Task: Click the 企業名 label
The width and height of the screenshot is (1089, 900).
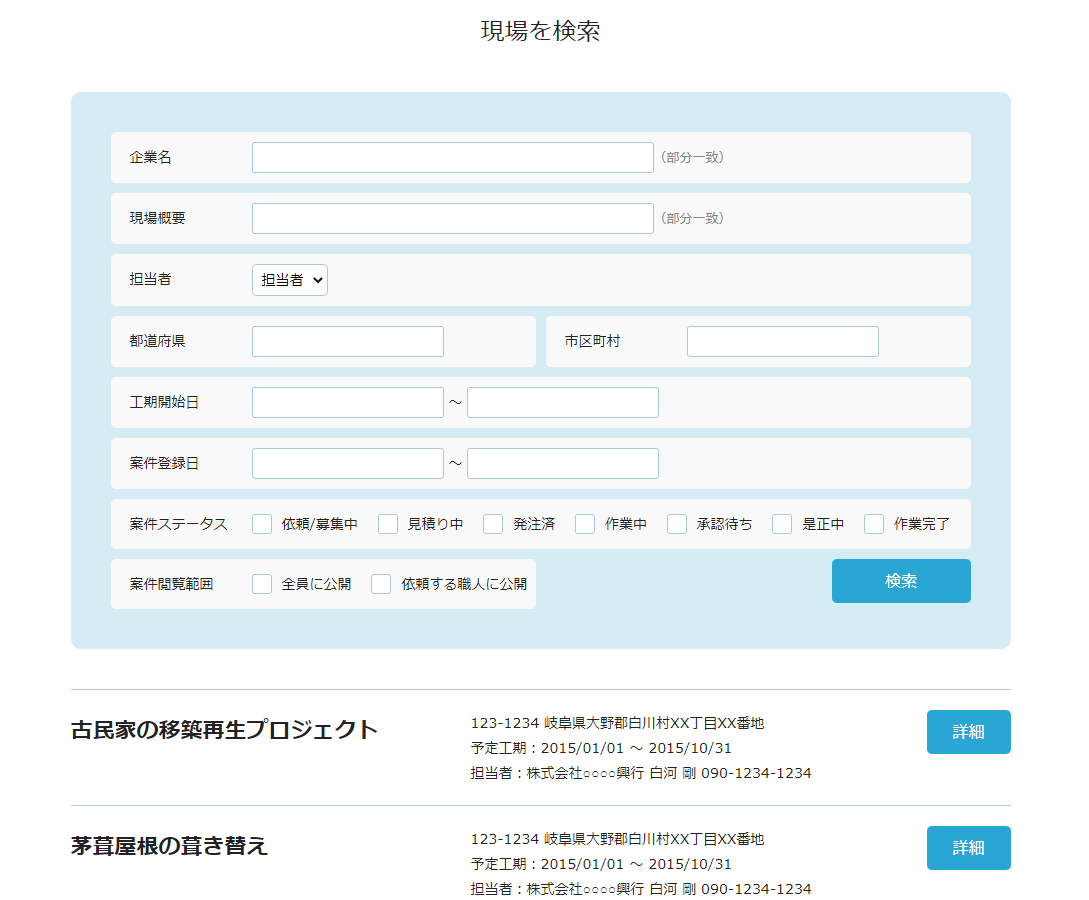Action: point(150,158)
